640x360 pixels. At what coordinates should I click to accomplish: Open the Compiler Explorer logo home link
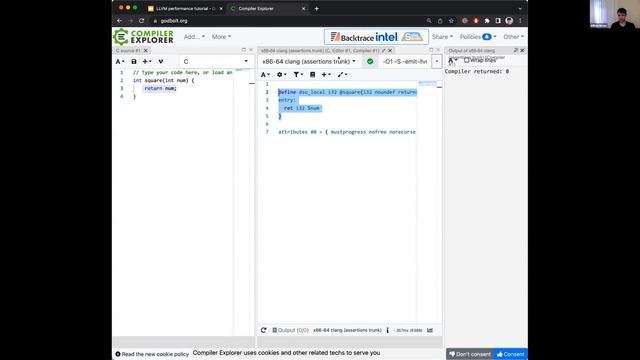(143, 37)
